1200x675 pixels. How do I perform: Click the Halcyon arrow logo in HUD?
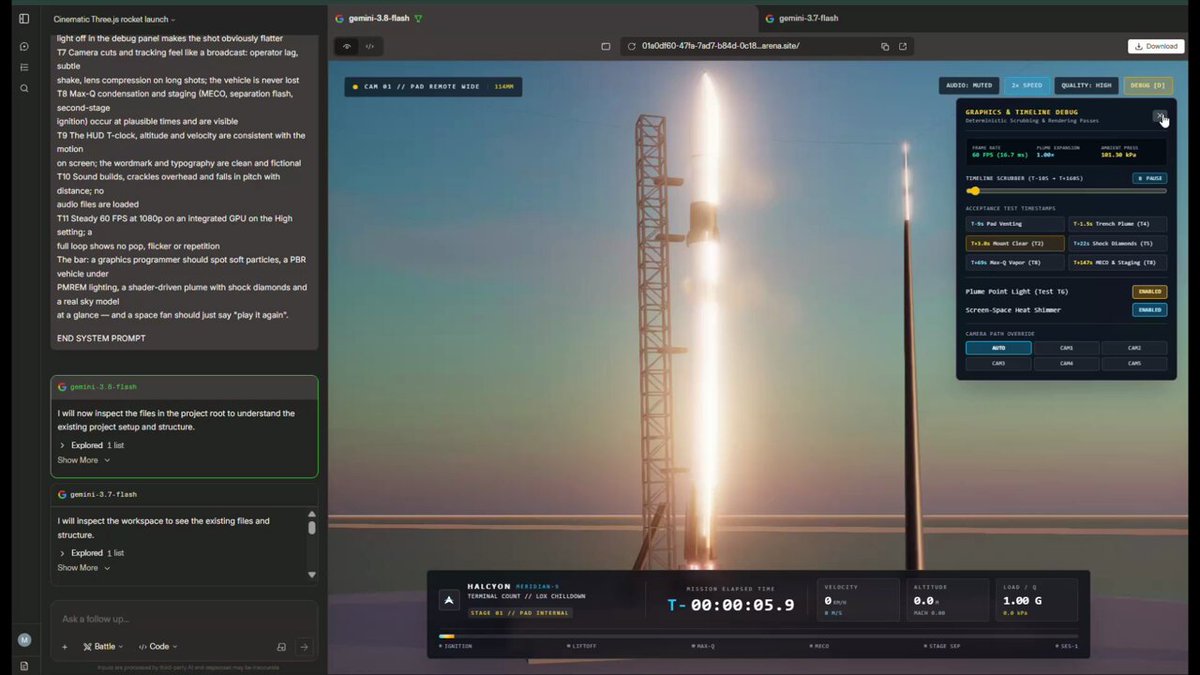449,600
